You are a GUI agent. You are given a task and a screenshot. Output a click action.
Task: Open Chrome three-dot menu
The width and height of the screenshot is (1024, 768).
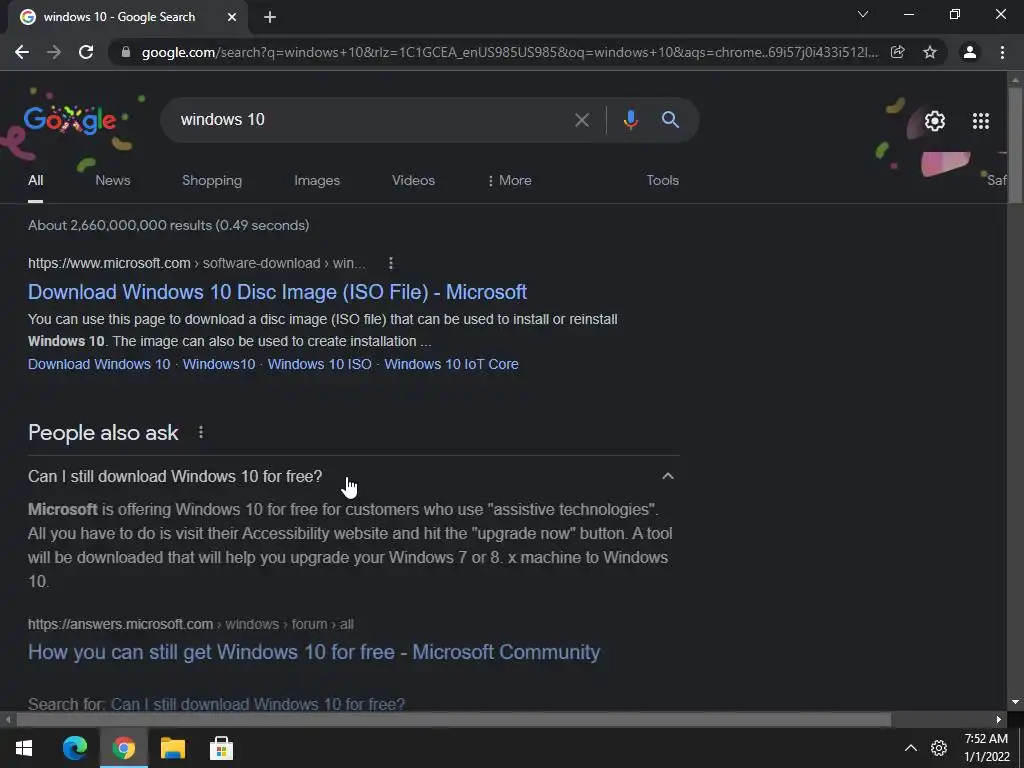(1002, 52)
